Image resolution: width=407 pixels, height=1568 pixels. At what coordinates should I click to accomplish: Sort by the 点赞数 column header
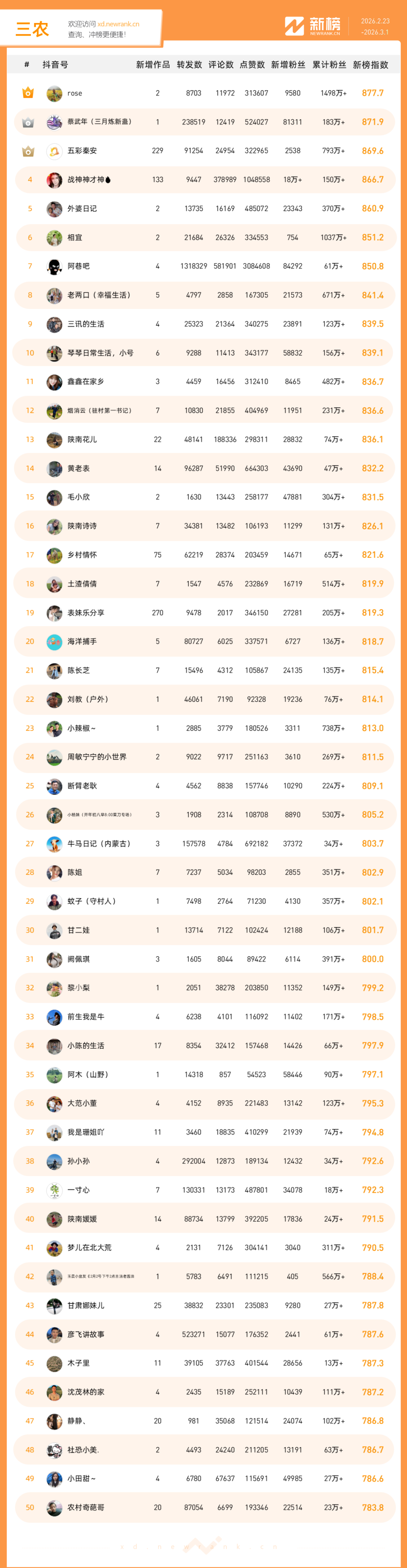252,65
